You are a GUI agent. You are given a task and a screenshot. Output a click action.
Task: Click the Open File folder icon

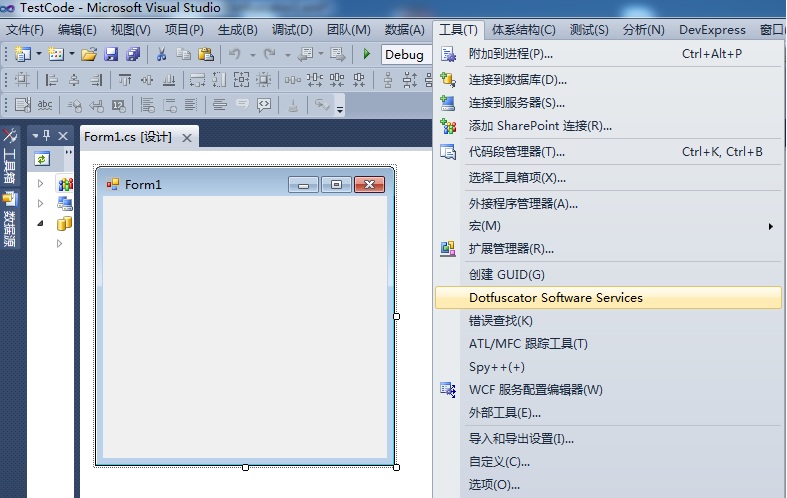(x=89, y=54)
